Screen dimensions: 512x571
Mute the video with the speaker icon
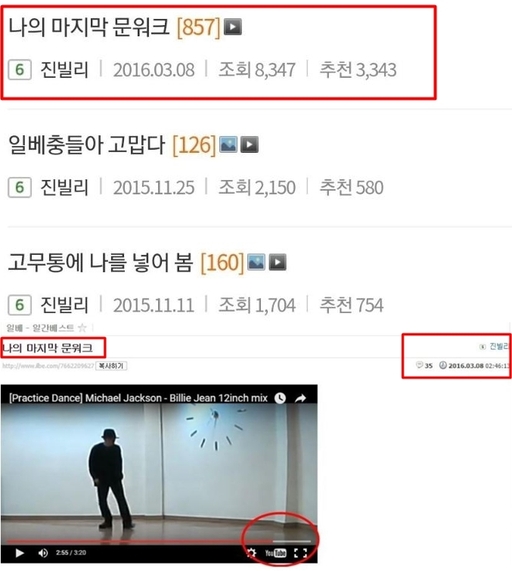pyautogui.click(x=43, y=553)
